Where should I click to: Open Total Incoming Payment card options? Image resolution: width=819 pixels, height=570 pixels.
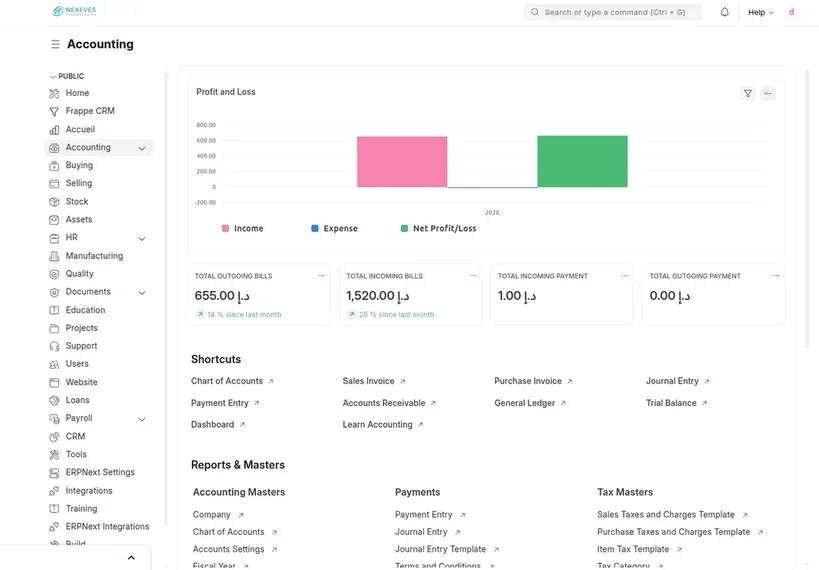(x=625, y=275)
